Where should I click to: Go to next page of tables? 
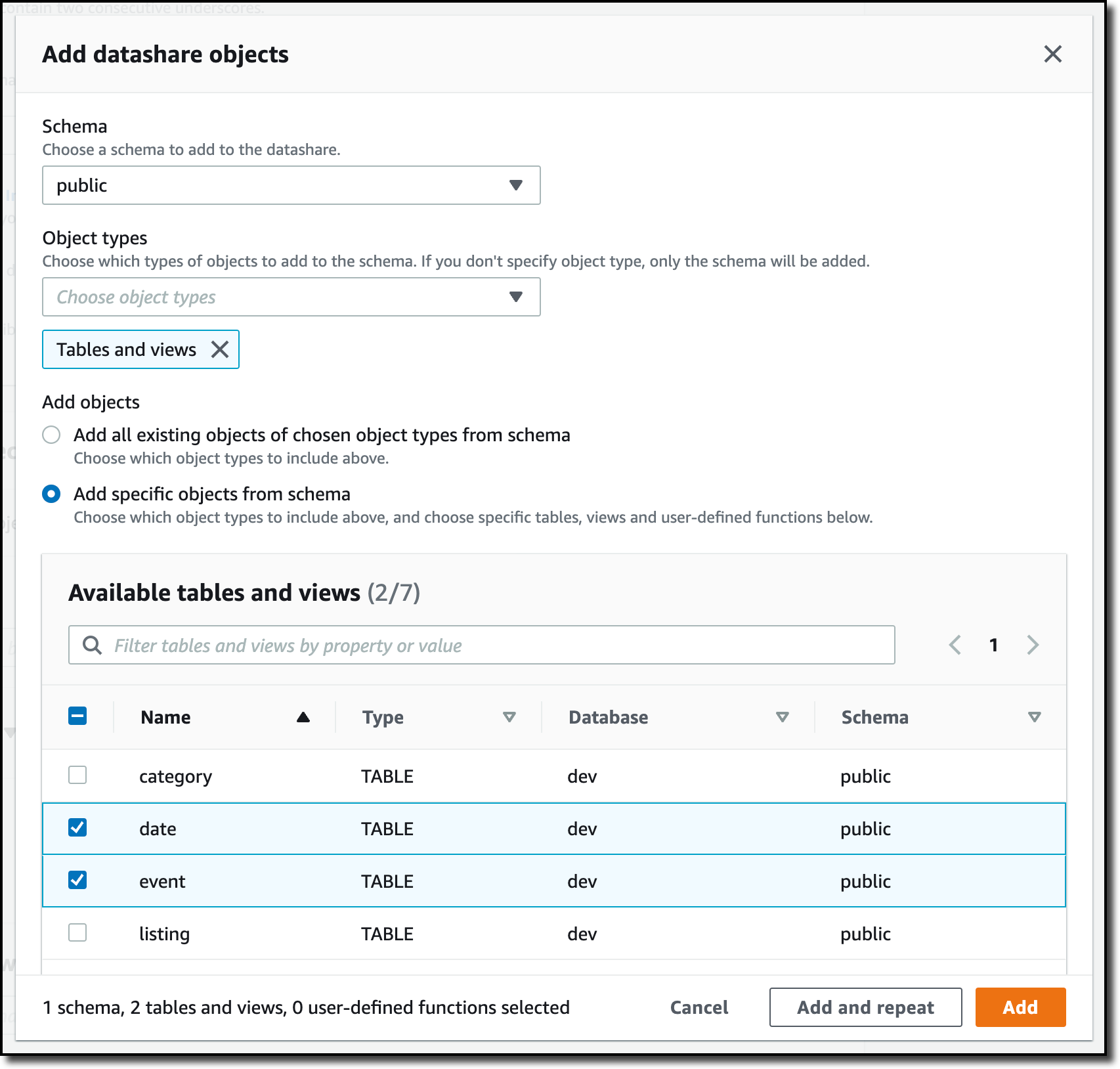coord(1033,645)
